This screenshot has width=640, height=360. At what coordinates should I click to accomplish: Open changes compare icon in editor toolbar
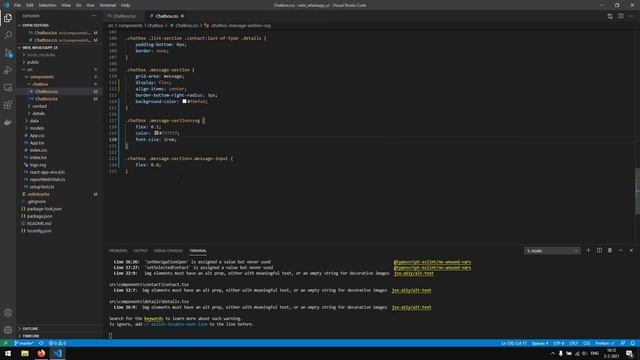coord(610,16)
